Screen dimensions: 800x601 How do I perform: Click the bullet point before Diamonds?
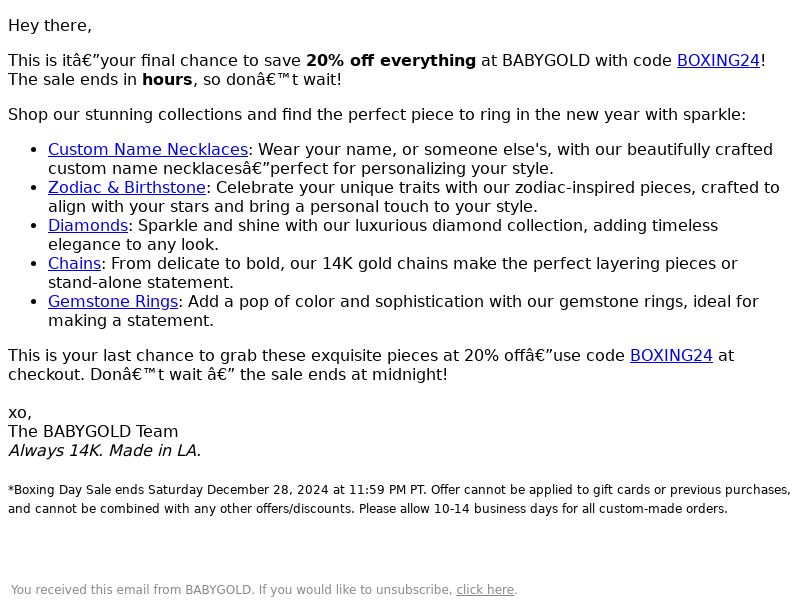pos(34,226)
